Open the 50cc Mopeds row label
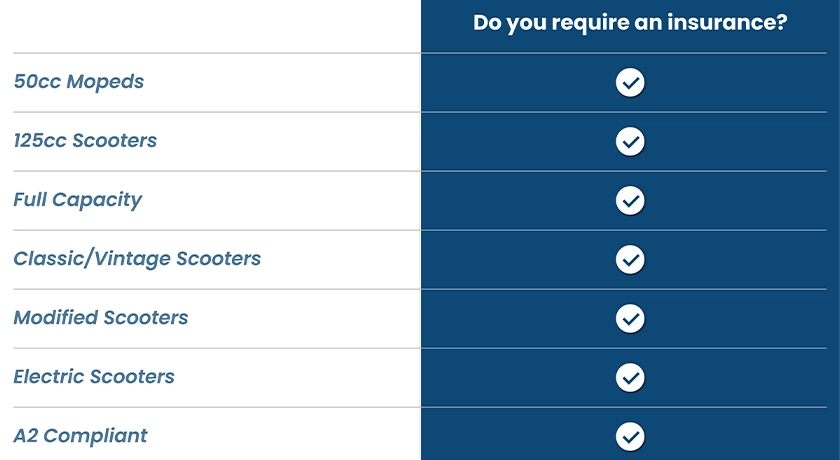The image size is (840, 460). (79, 82)
